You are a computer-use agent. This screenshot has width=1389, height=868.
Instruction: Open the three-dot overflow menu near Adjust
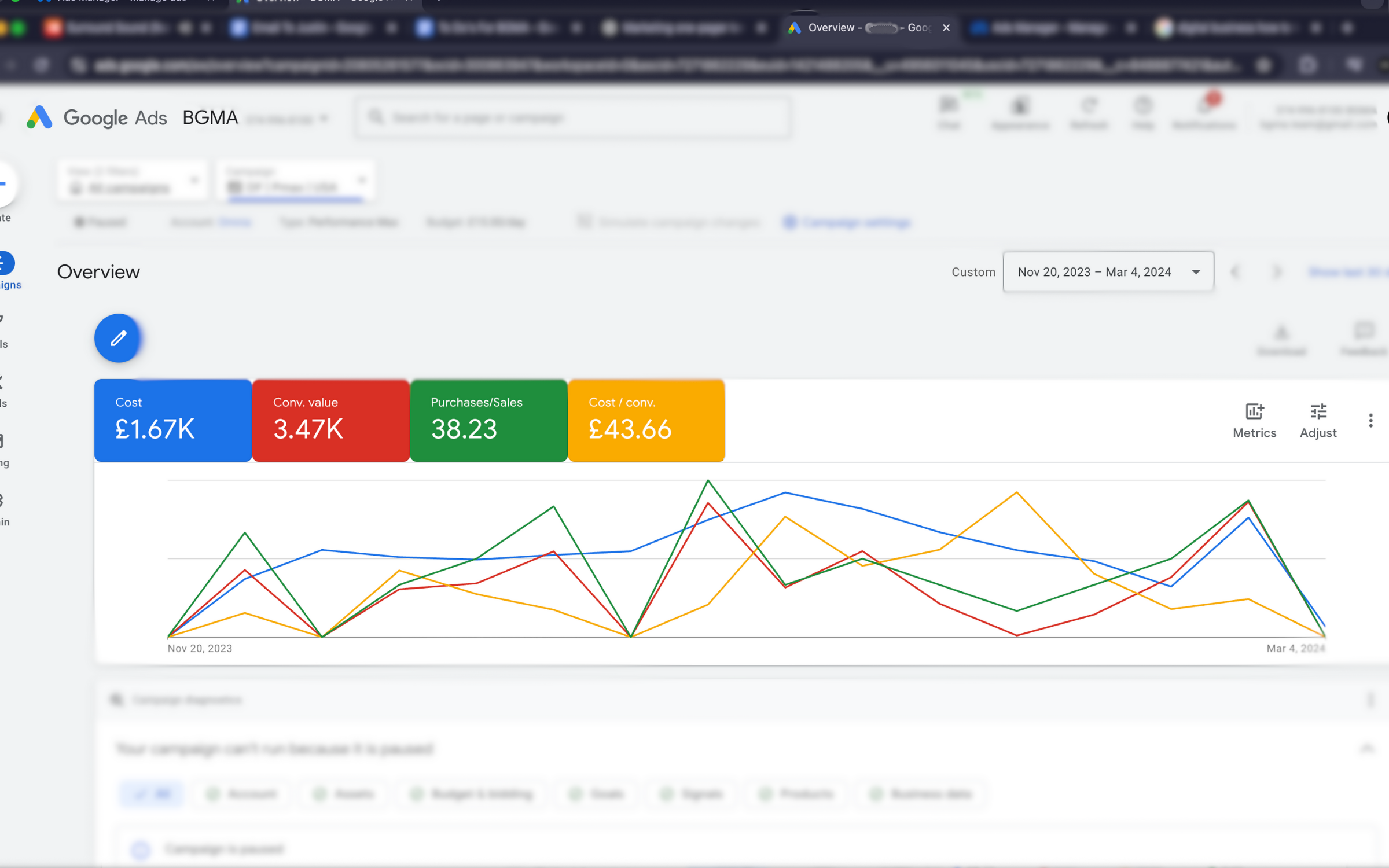pos(1371,421)
